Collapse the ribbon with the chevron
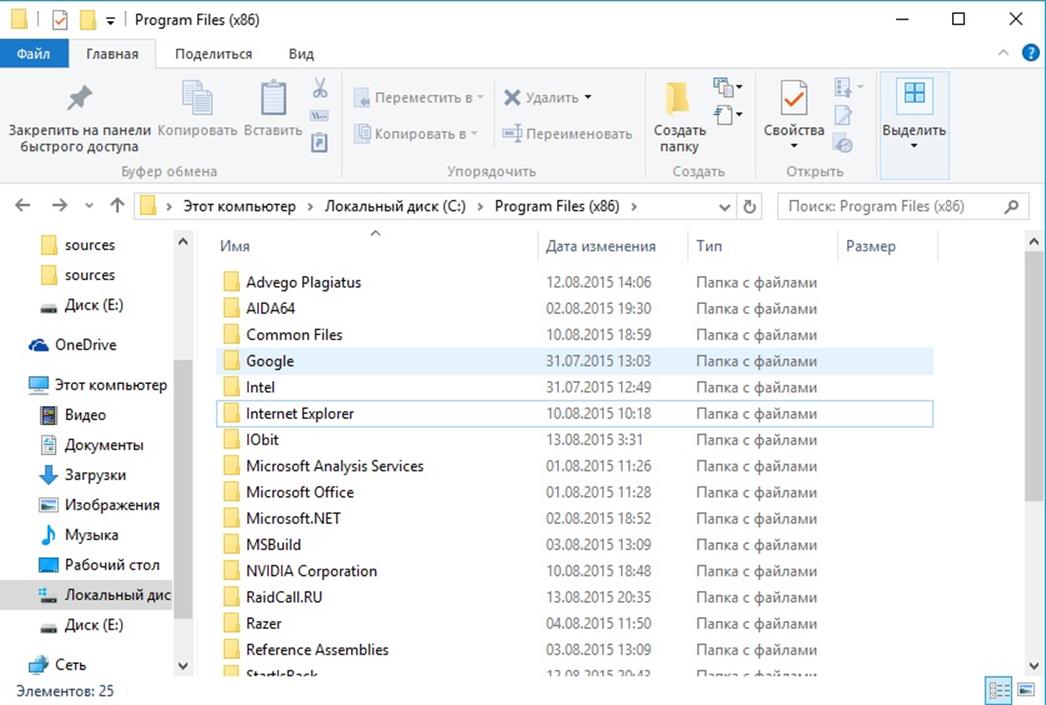Image resolution: width=1046 pixels, height=705 pixels. click(1003, 53)
